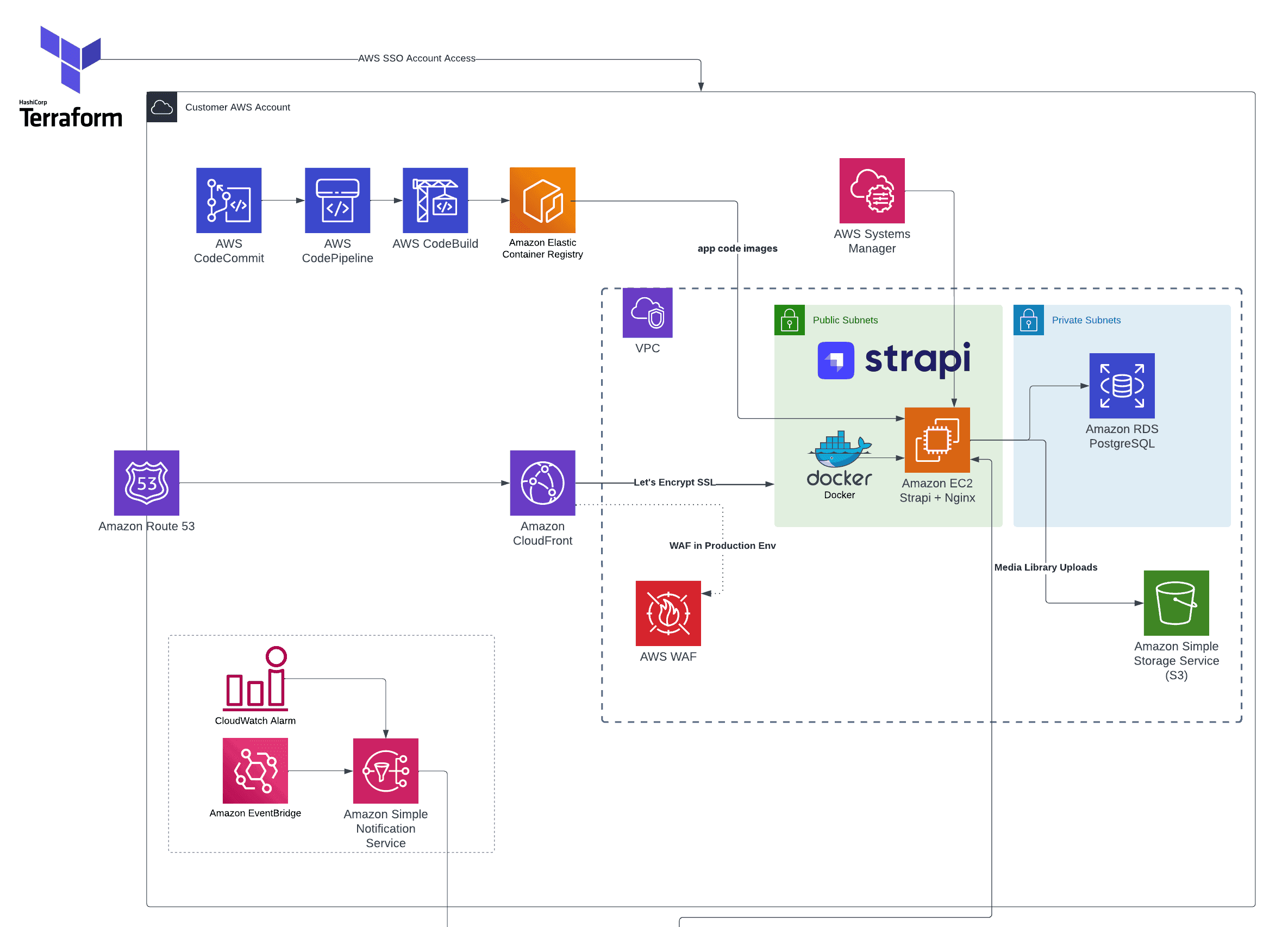Select the 'Amazon Simple Notification Service' caption

point(386,828)
